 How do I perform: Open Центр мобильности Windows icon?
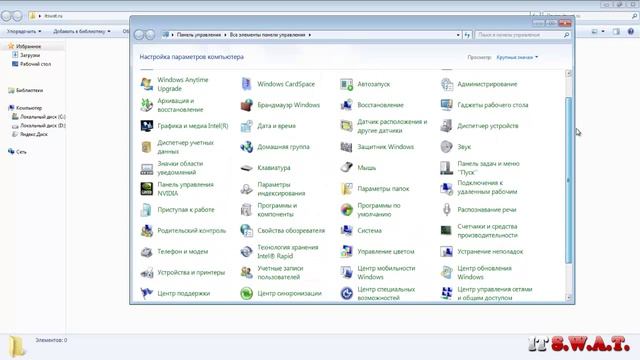pos(347,273)
